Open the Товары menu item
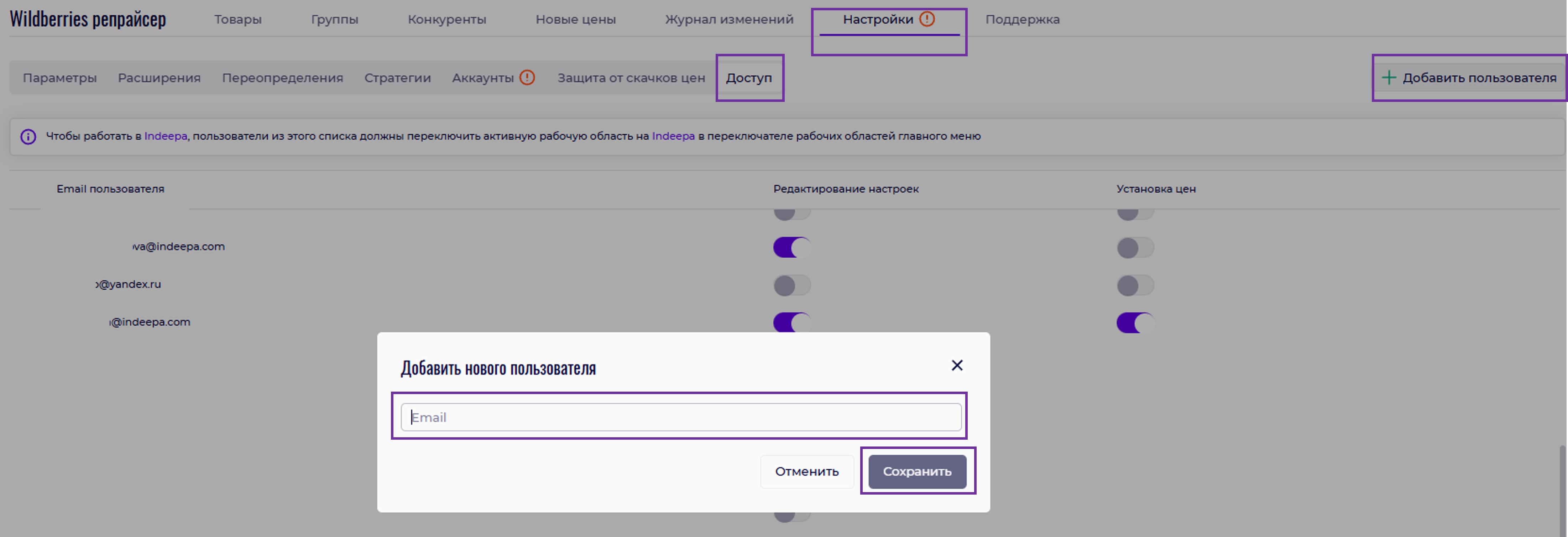Image resolution: width=1568 pixels, height=537 pixels. pyautogui.click(x=237, y=20)
